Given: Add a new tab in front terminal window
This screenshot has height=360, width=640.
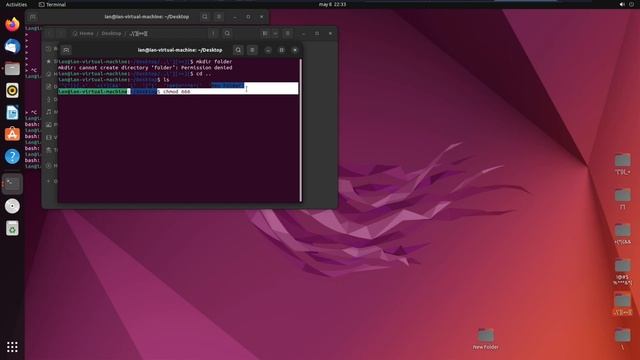Looking at the screenshot, I should point(66,50).
